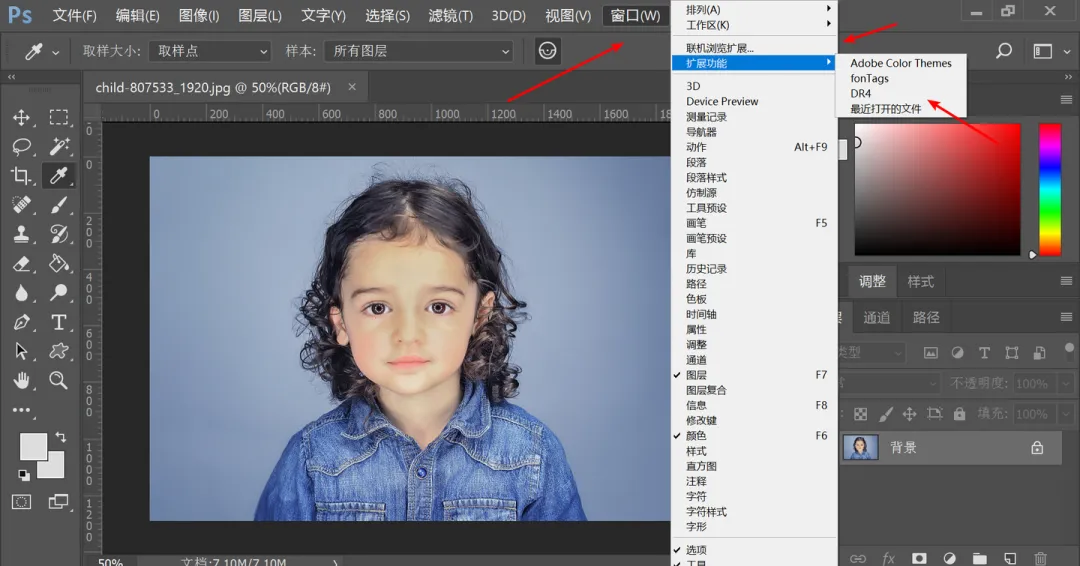Select the Horizontal Type tool
Screen dimensions: 1080x566
coord(59,322)
